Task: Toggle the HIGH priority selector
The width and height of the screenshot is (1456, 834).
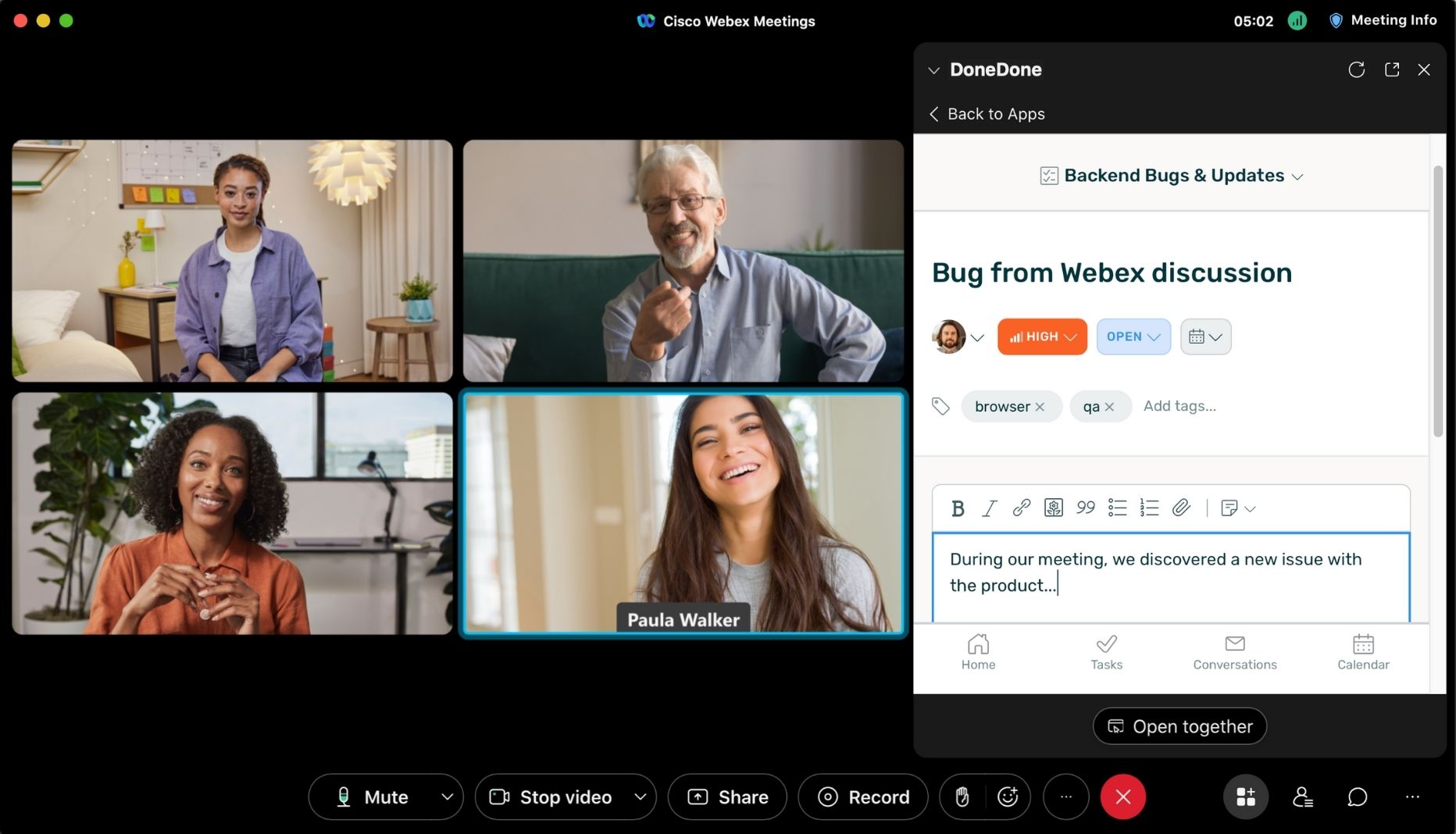Action: click(x=1042, y=337)
